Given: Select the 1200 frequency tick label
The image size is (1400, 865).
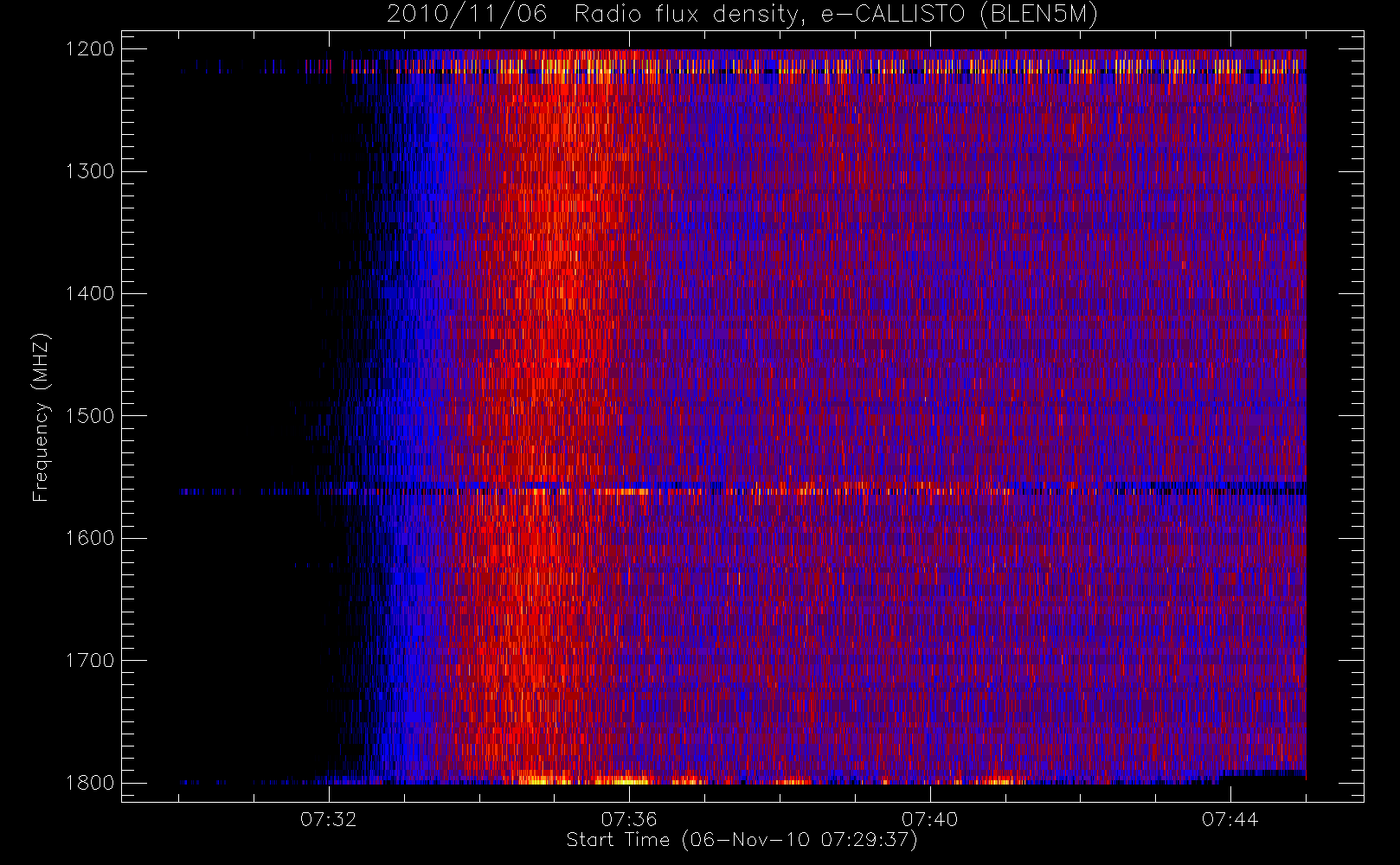Looking at the screenshot, I should 90,49.
